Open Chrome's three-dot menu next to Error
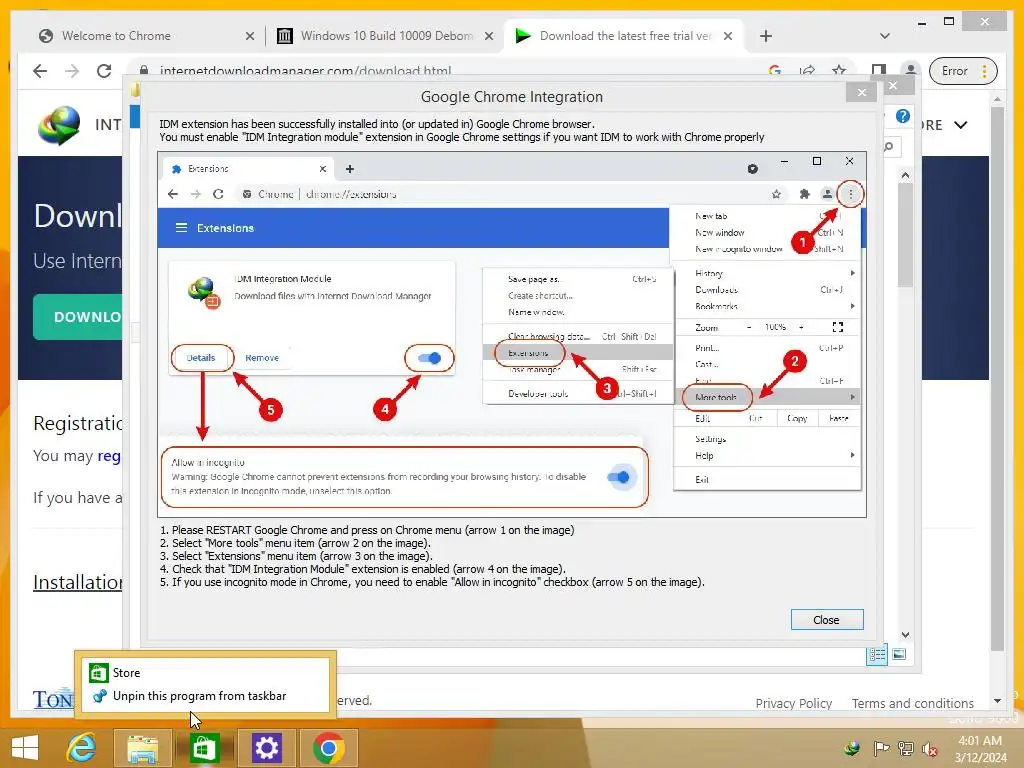 click(985, 71)
